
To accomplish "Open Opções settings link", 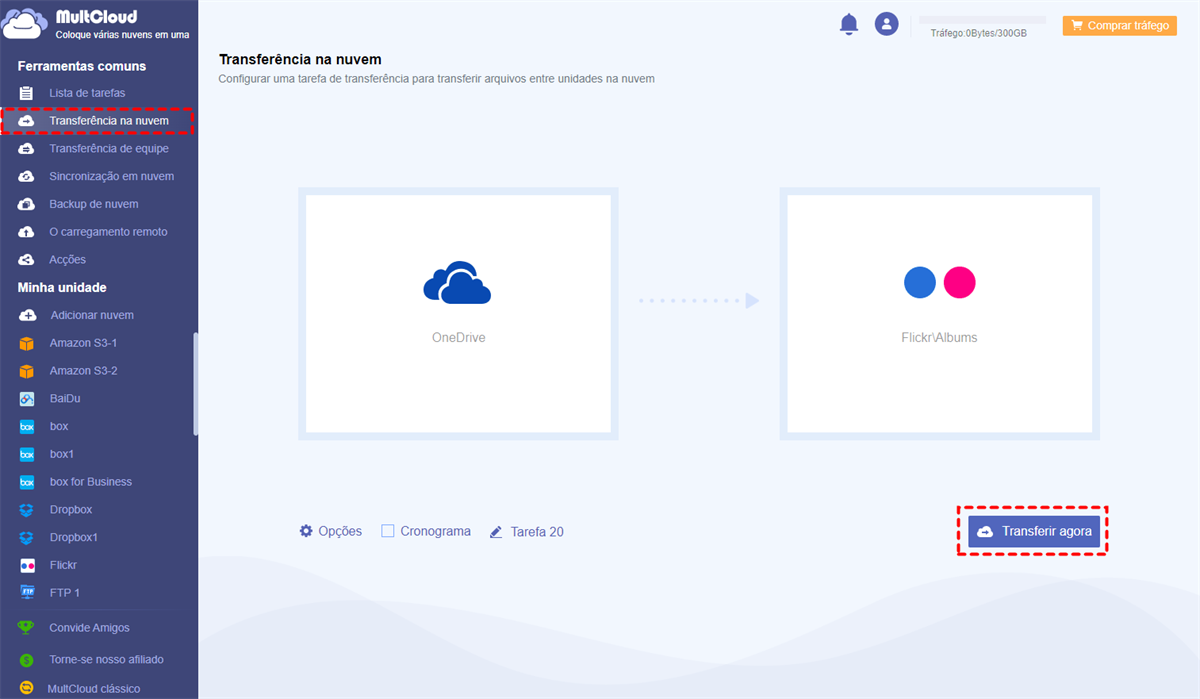I will point(340,531).
